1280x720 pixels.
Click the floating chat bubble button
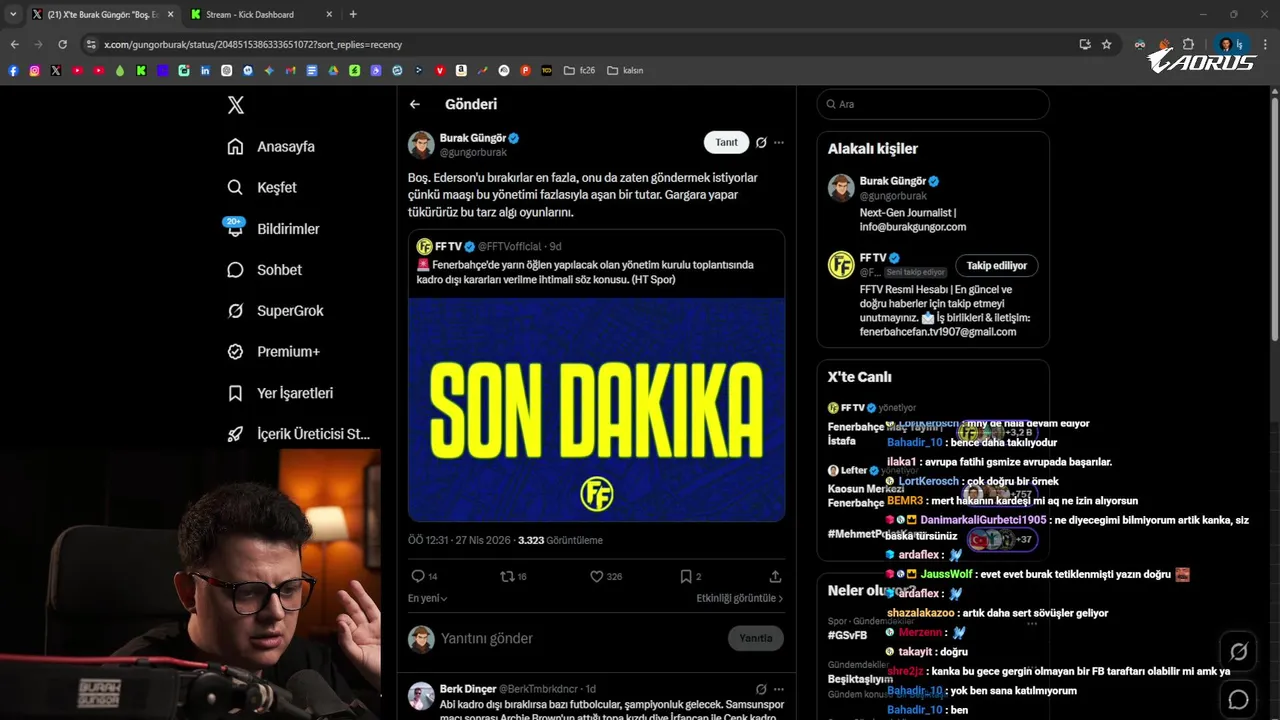1238,699
